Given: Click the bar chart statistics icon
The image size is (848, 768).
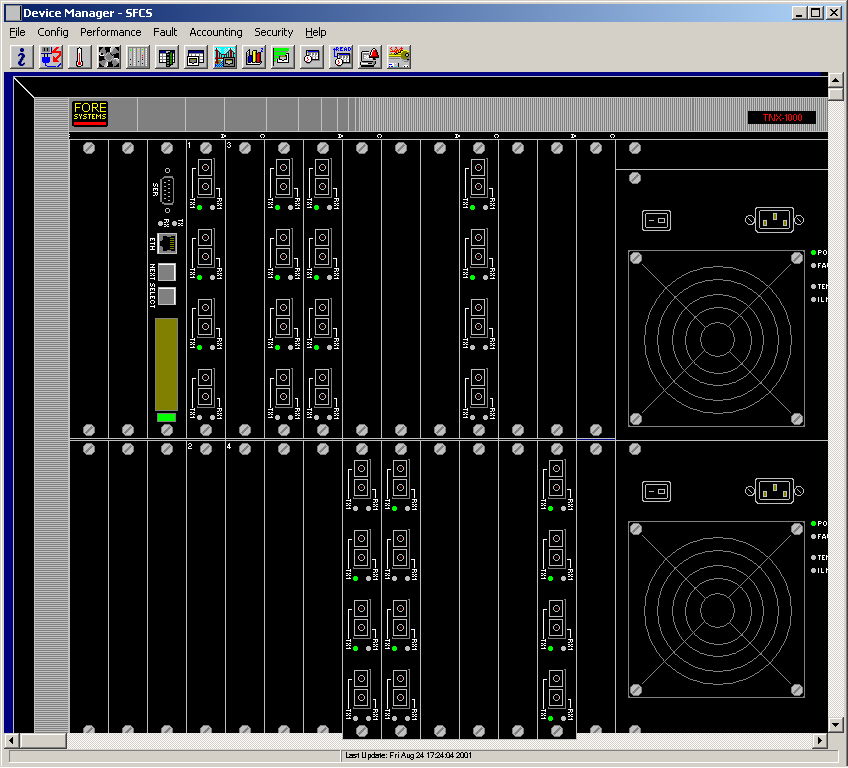Looking at the screenshot, I should pyautogui.click(x=254, y=57).
